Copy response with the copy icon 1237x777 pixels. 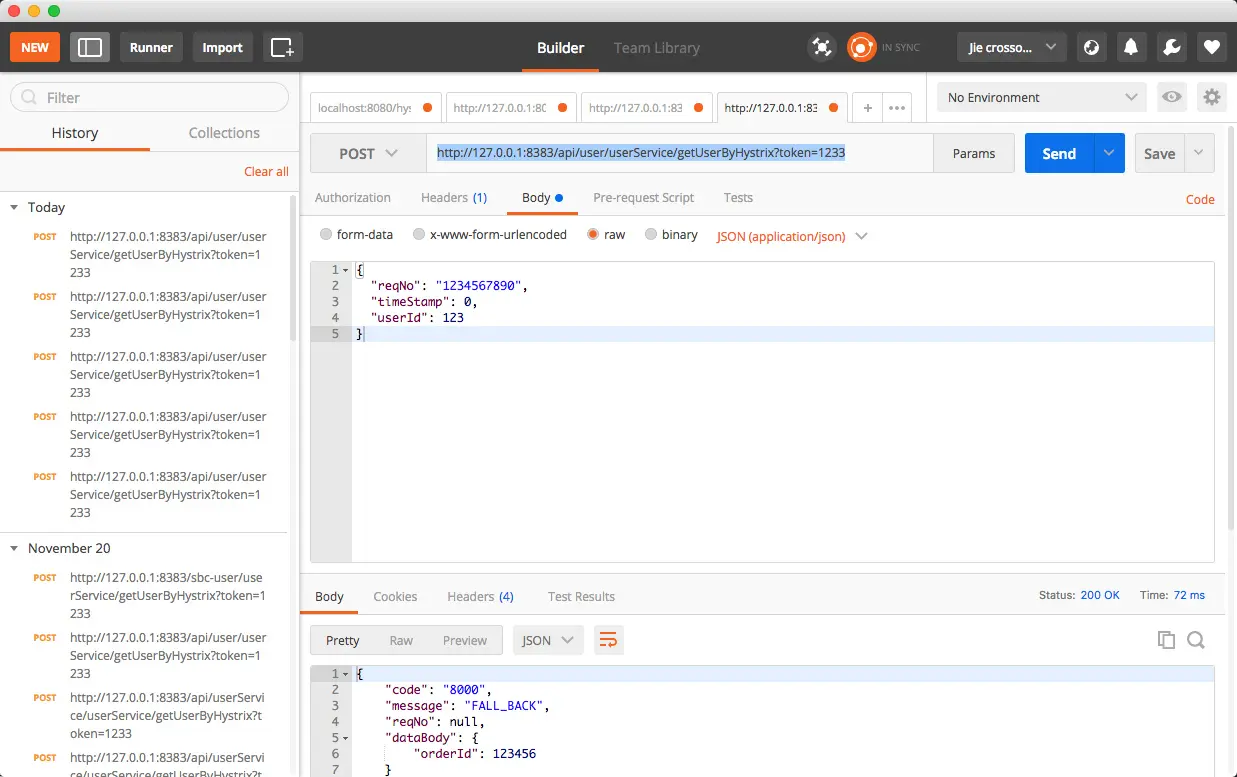click(x=1166, y=640)
